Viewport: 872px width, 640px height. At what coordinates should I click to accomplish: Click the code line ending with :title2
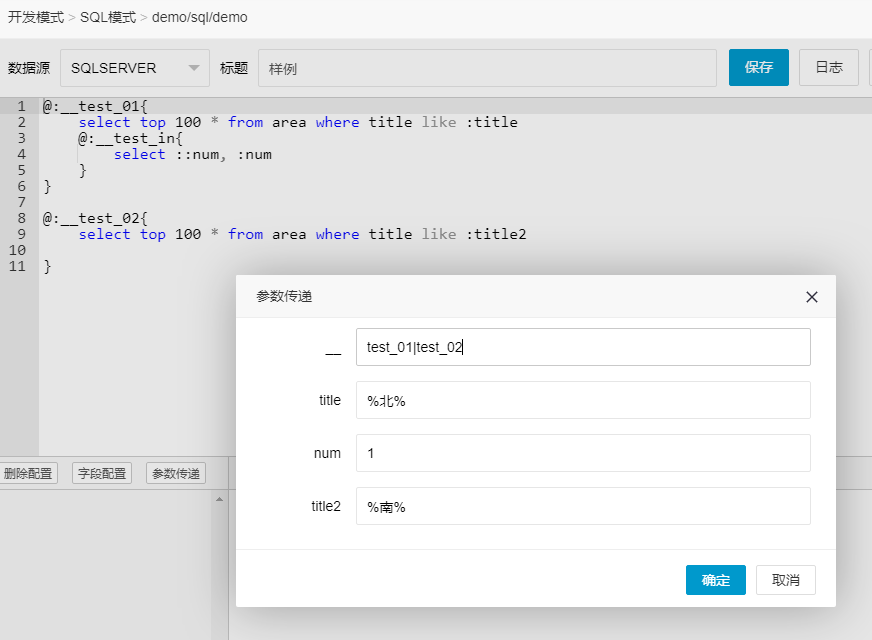coord(303,234)
